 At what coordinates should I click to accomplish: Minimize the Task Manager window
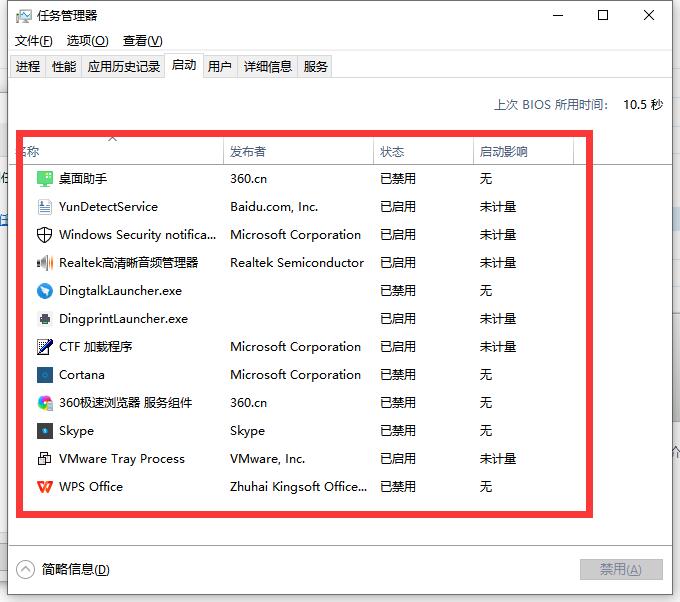[558, 16]
